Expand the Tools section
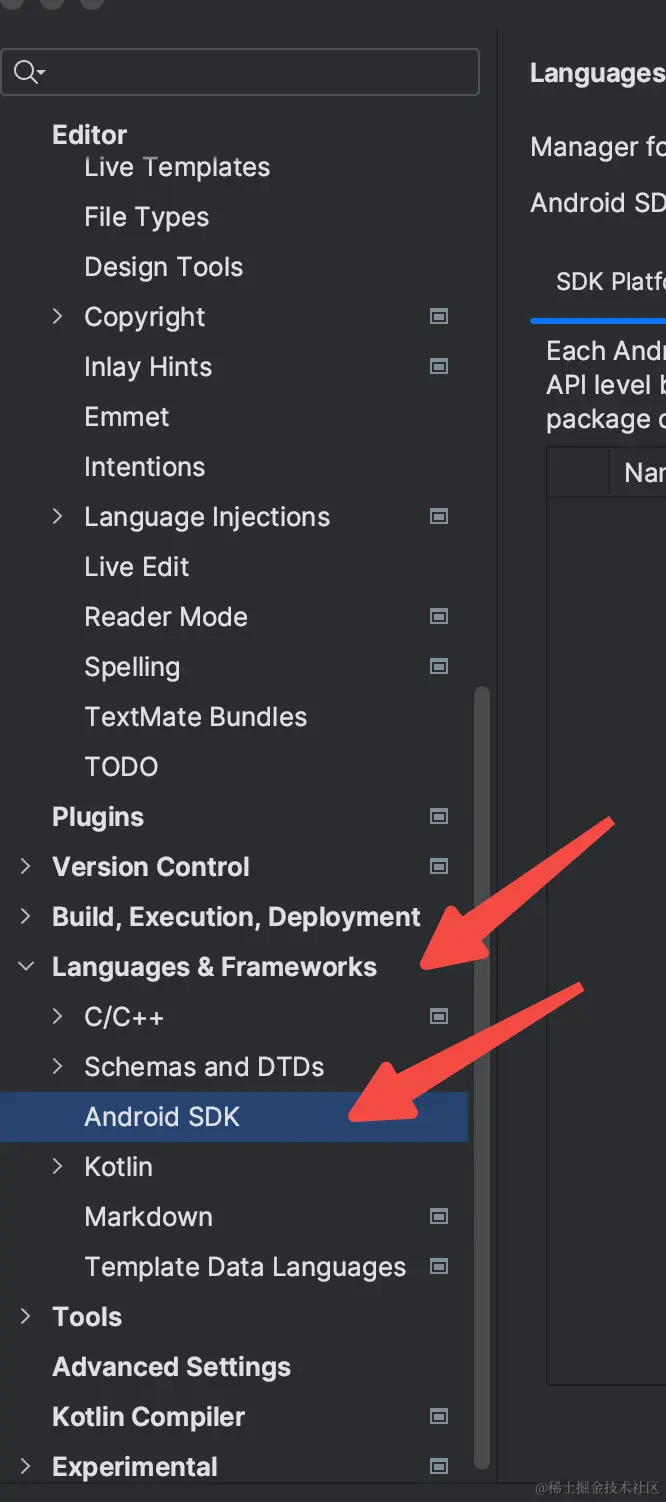666x1502 pixels. tap(26, 1317)
